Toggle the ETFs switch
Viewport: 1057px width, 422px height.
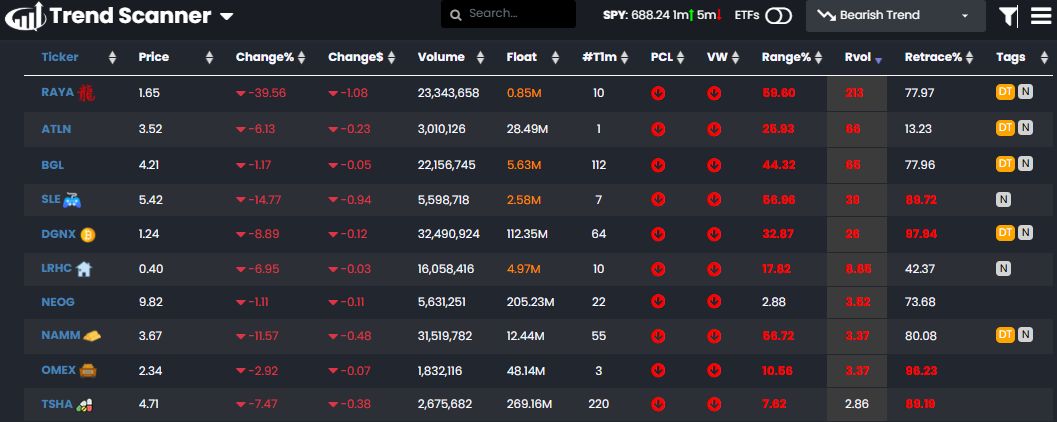tap(778, 15)
